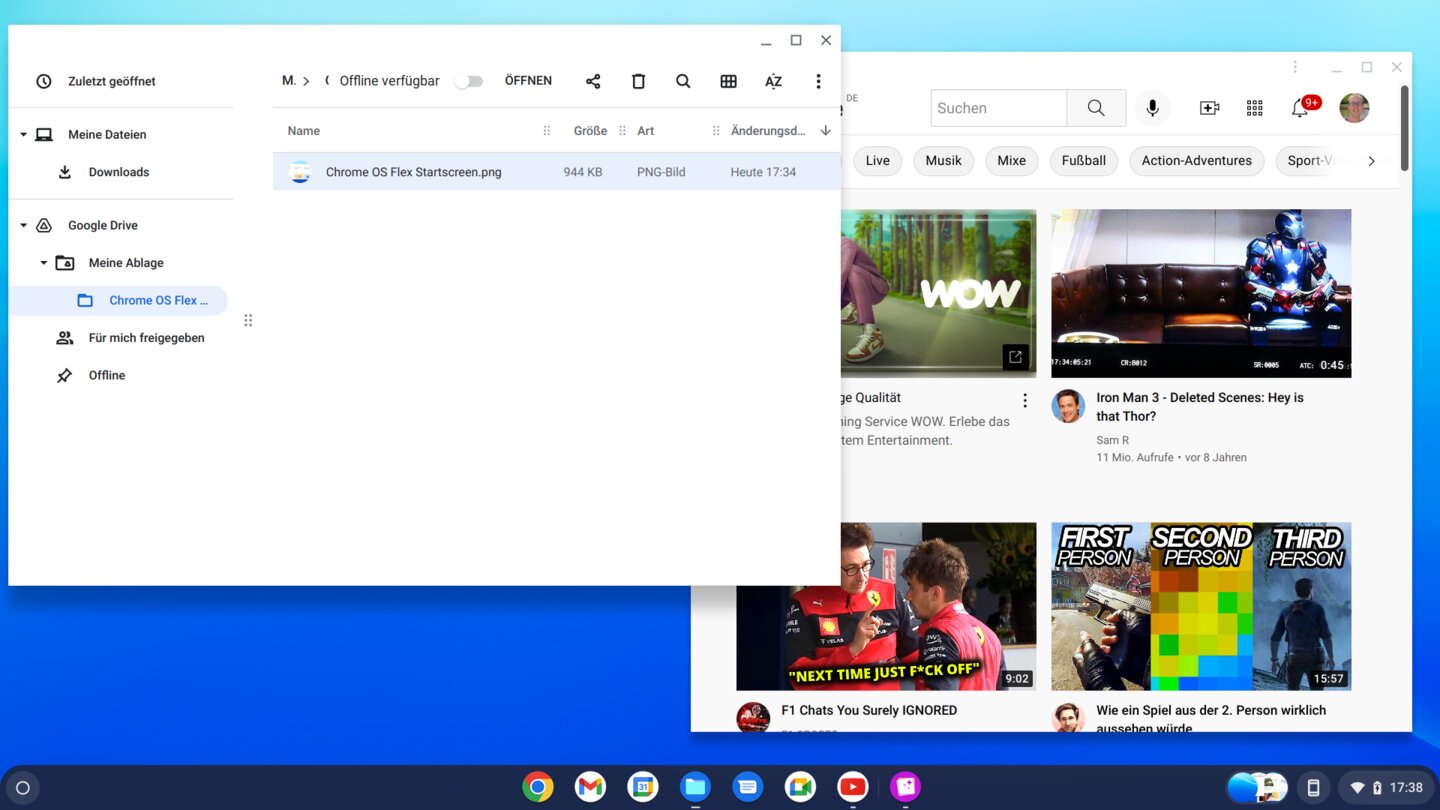Click the ÖFFNEN button
Viewport: 1440px width, 810px height.
tap(528, 81)
